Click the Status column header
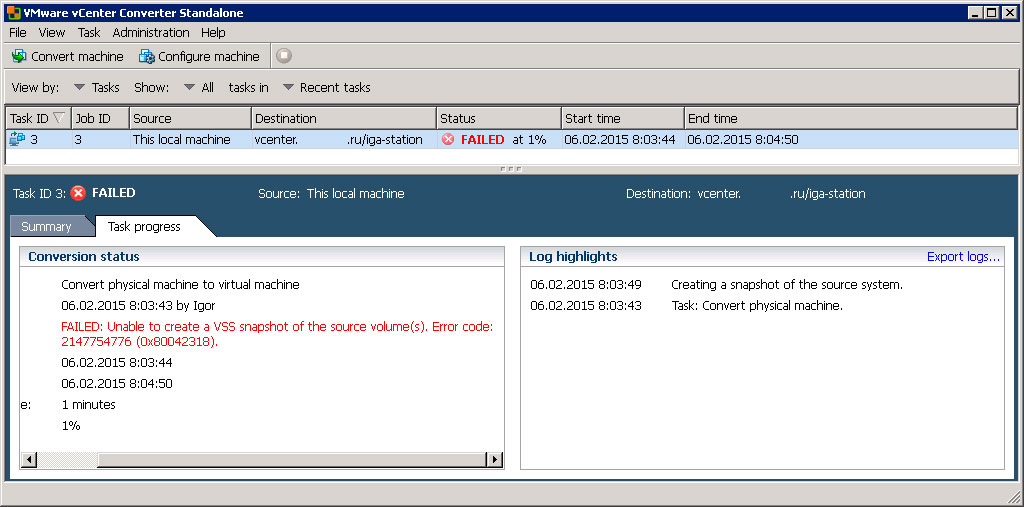This screenshot has width=1024, height=507. [499, 118]
